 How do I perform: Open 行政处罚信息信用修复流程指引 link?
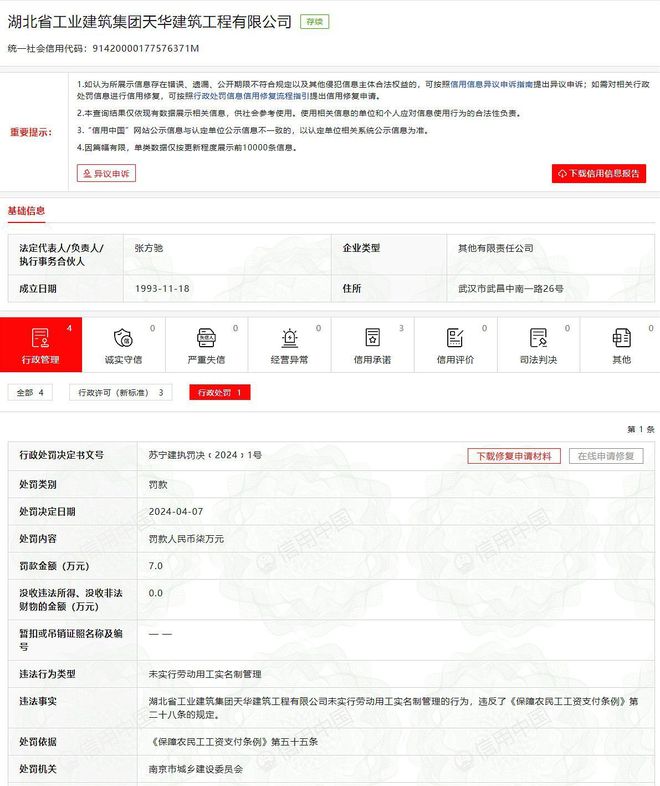(252, 96)
